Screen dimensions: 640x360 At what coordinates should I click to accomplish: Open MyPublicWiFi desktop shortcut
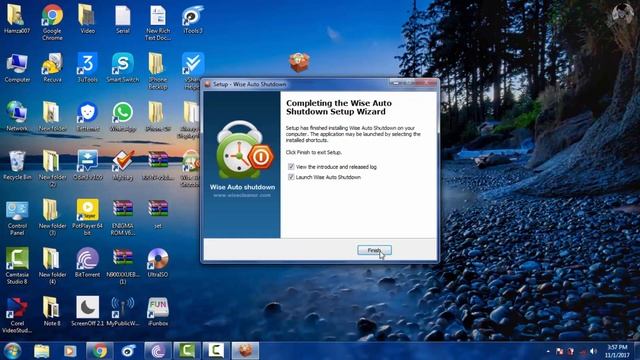tap(122, 312)
